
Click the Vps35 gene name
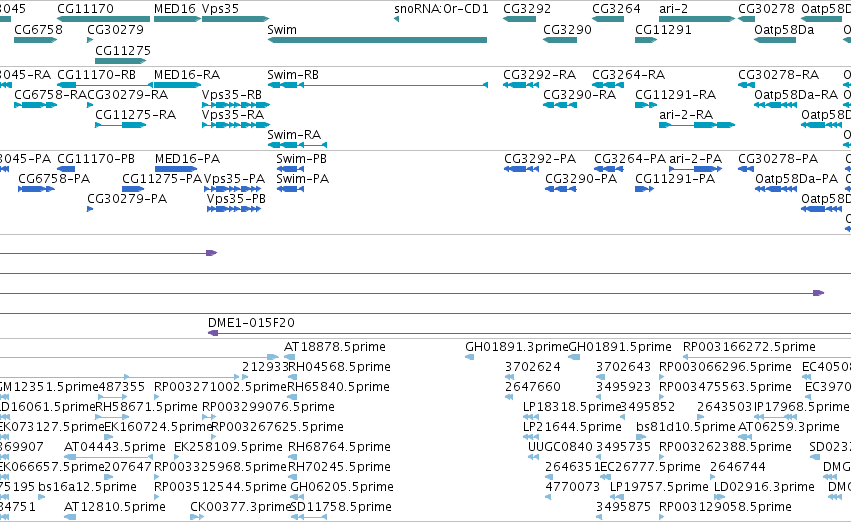click(220, 9)
